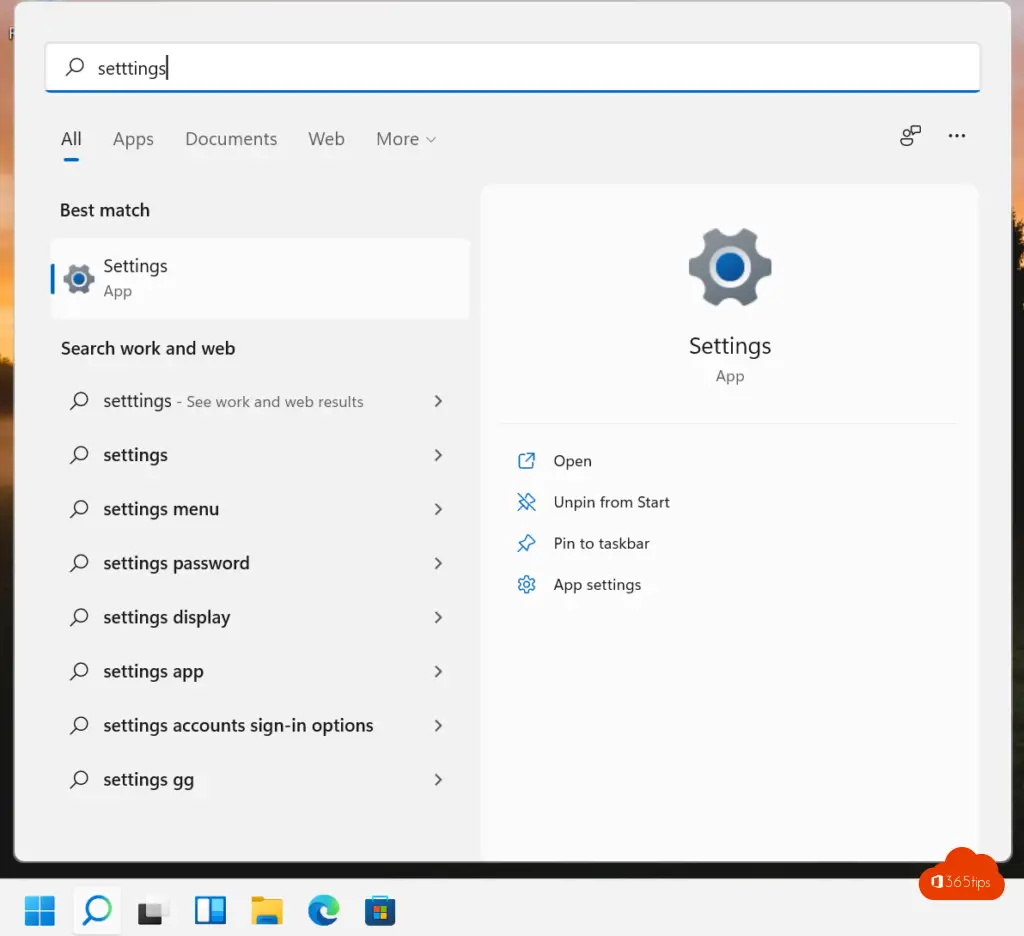Select the Documents filter tab

(231, 139)
